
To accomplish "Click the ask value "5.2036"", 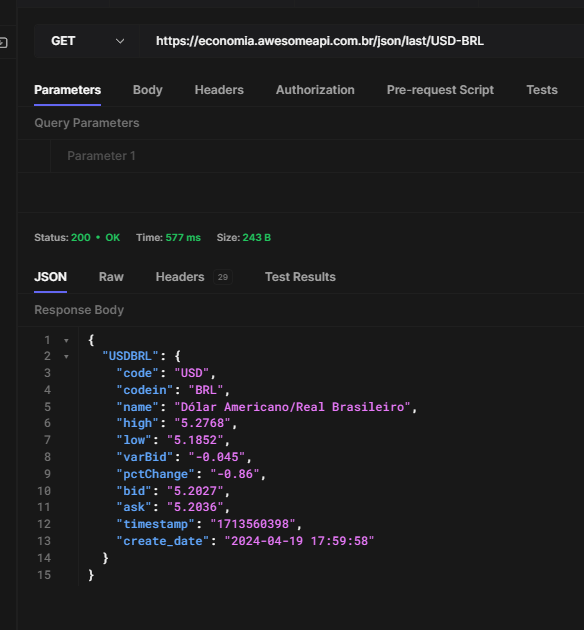I will pyautogui.click(x=195, y=507).
